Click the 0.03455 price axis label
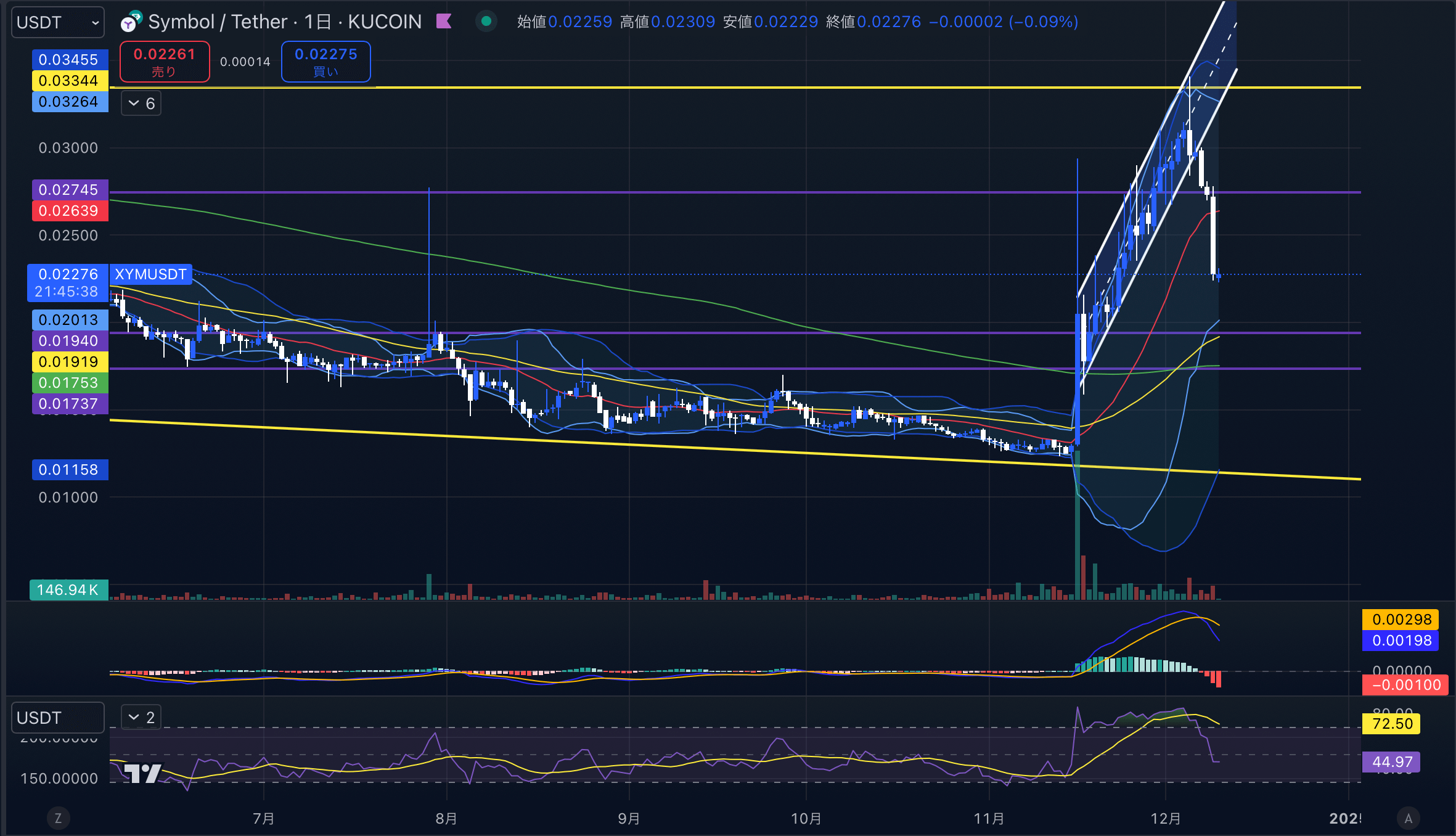 tap(70, 60)
